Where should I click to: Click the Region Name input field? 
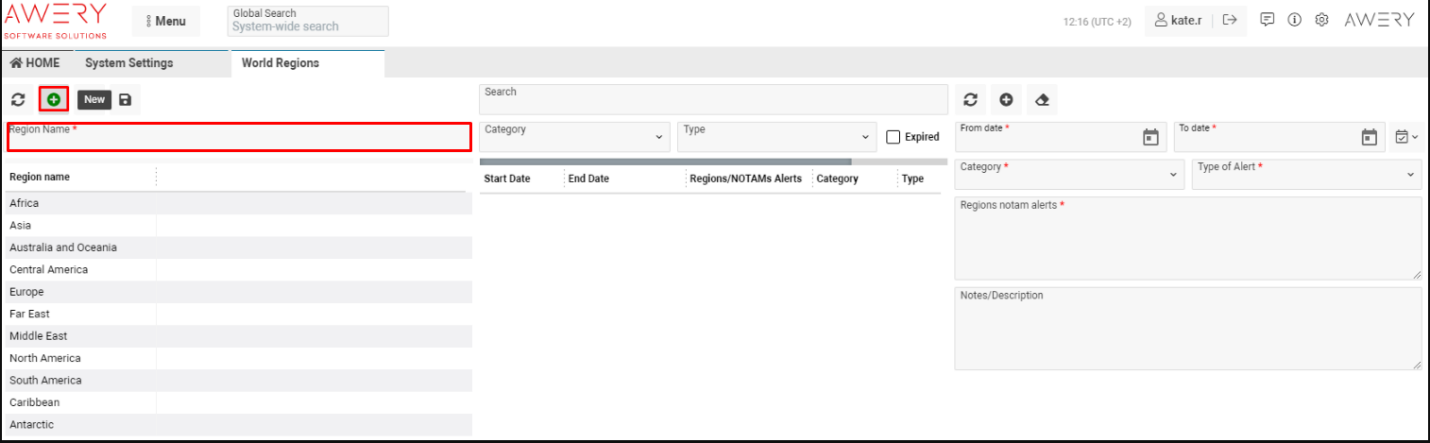point(239,140)
